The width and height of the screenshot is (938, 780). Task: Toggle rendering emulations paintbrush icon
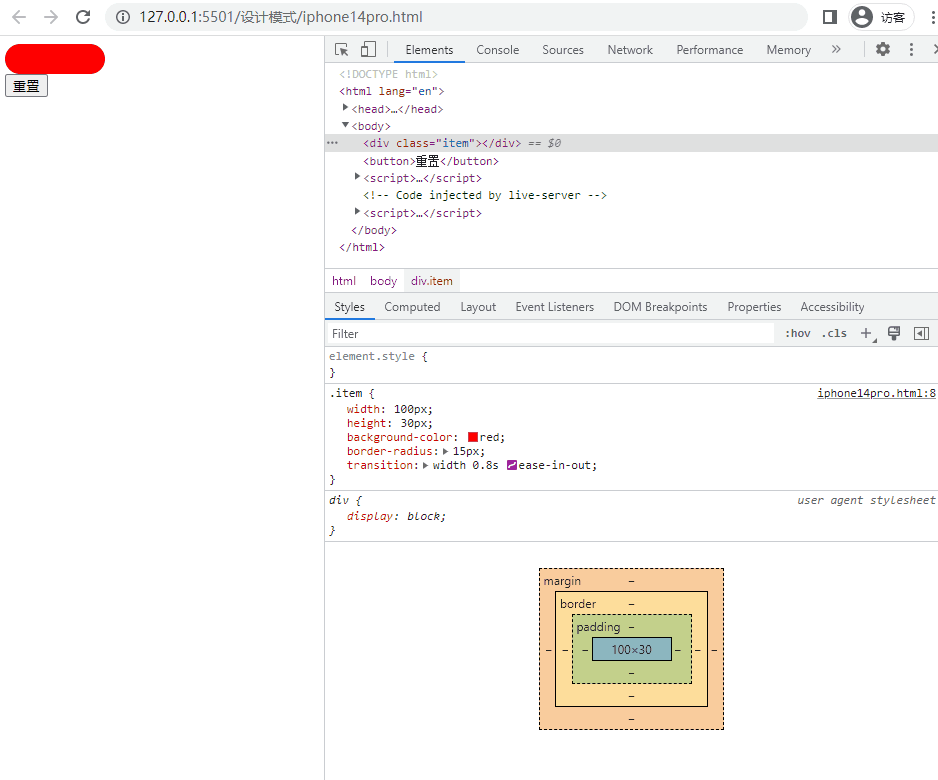[894, 334]
